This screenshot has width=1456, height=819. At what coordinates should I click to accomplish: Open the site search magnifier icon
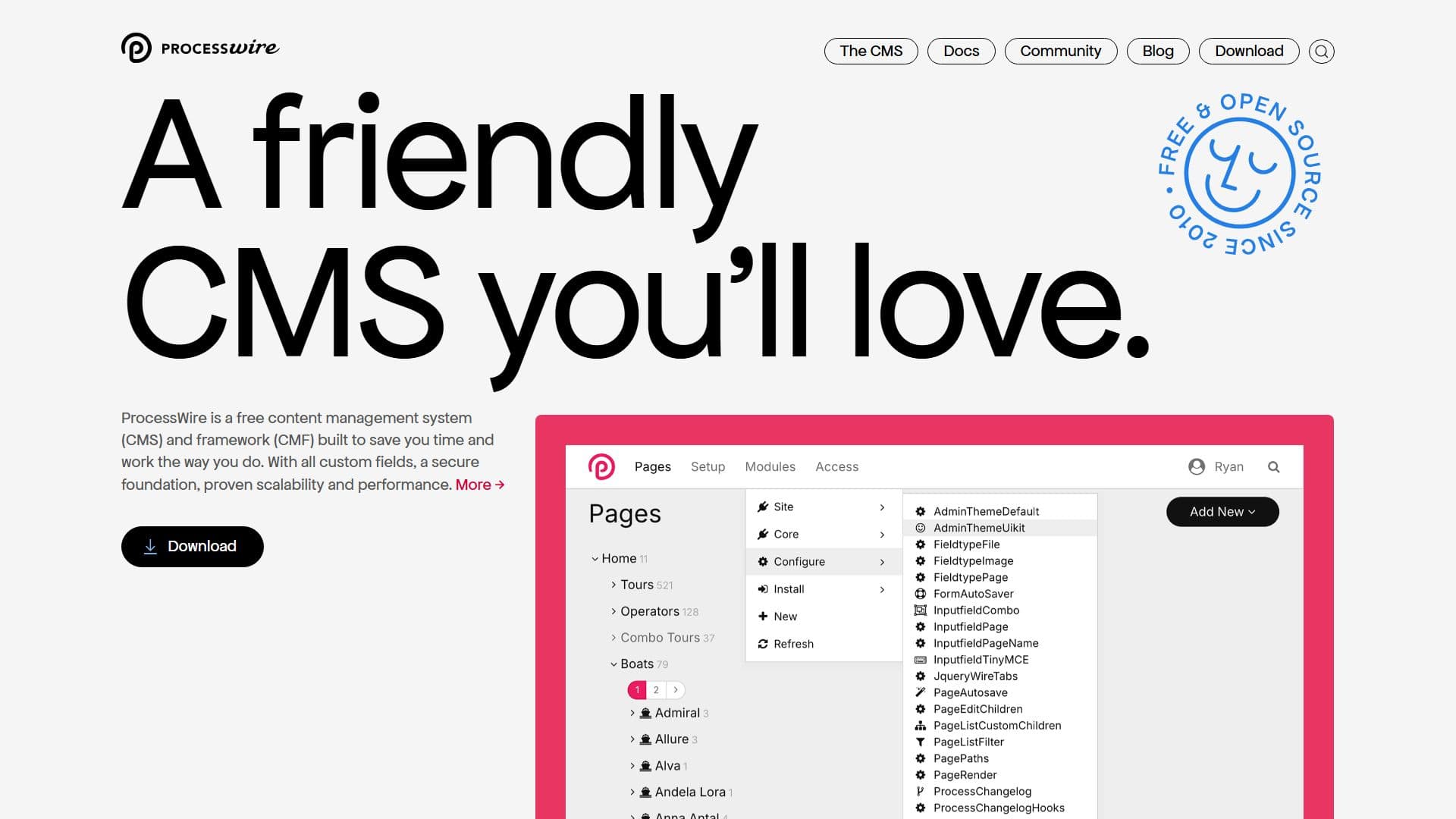point(1321,52)
